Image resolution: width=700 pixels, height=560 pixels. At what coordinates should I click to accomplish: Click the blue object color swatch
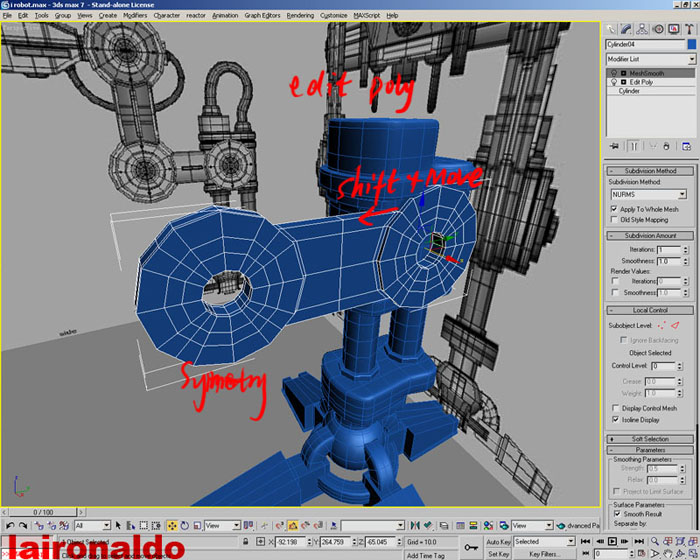pos(691,45)
